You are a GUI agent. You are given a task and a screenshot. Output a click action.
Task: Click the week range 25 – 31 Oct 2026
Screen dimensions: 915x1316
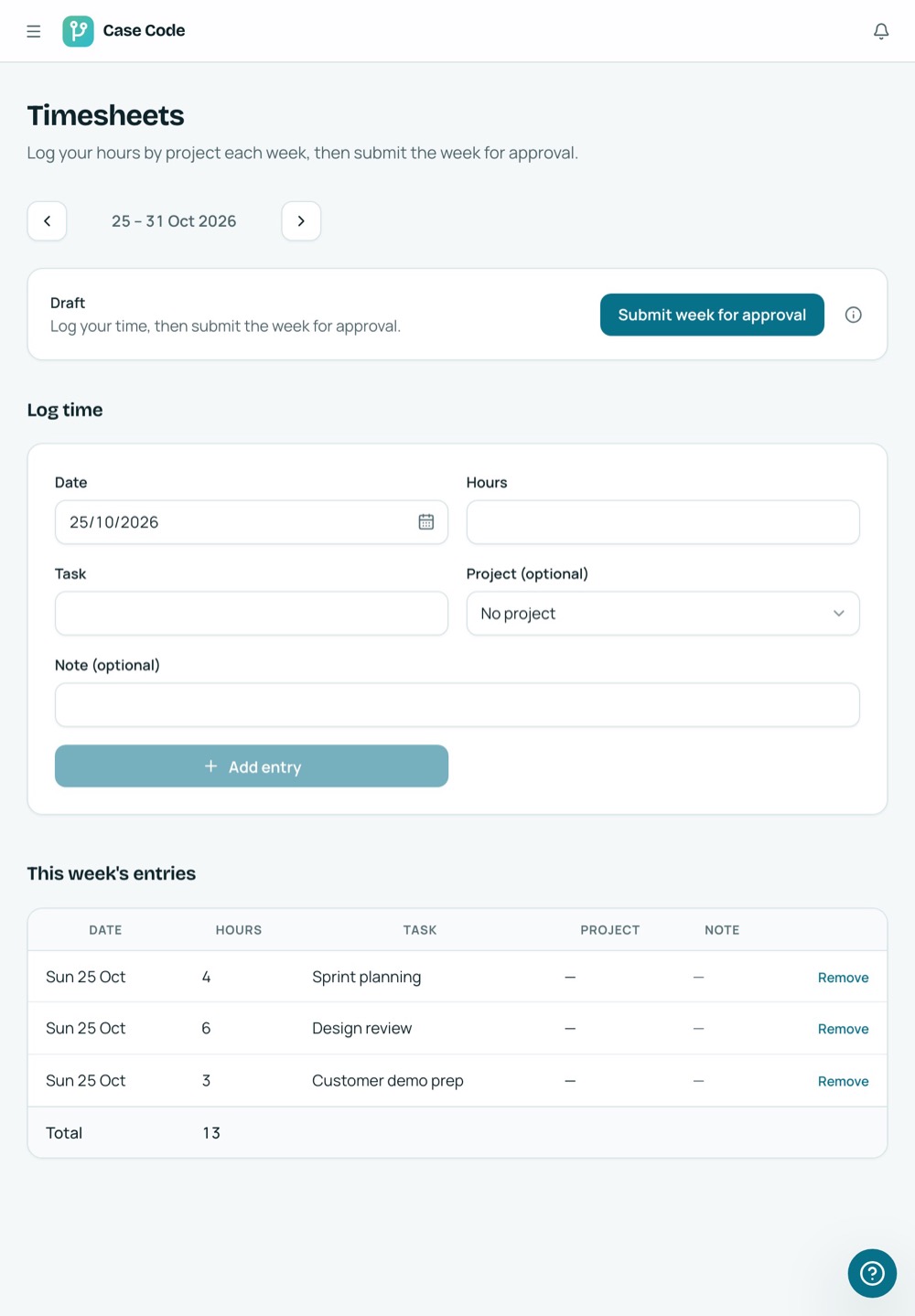pyautogui.click(x=174, y=221)
